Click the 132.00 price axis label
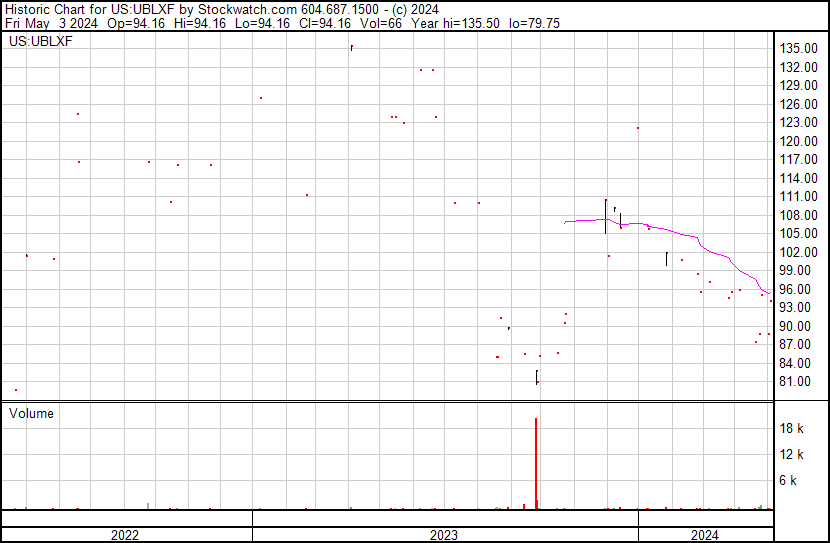Screen dimensions: 830x543 tap(798, 67)
